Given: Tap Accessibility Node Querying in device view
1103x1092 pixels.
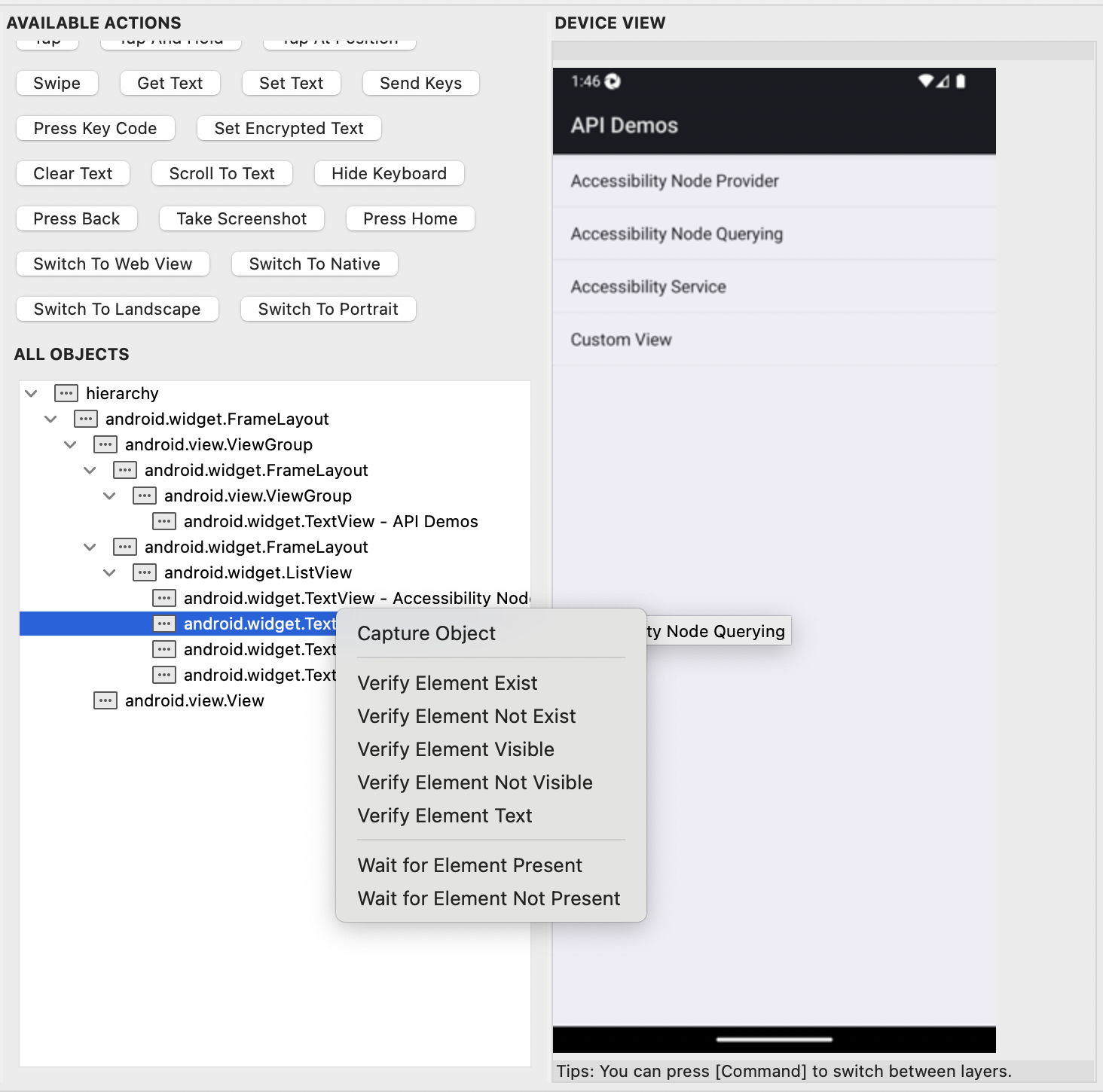Looking at the screenshot, I should point(775,234).
